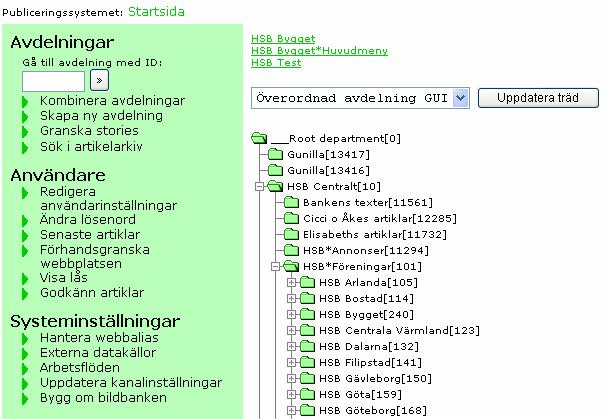Screen dimensions: 607x419
Task: Expand the HSB Bygget[240] node
Action: pyautogui.click(x=291, y=314)
